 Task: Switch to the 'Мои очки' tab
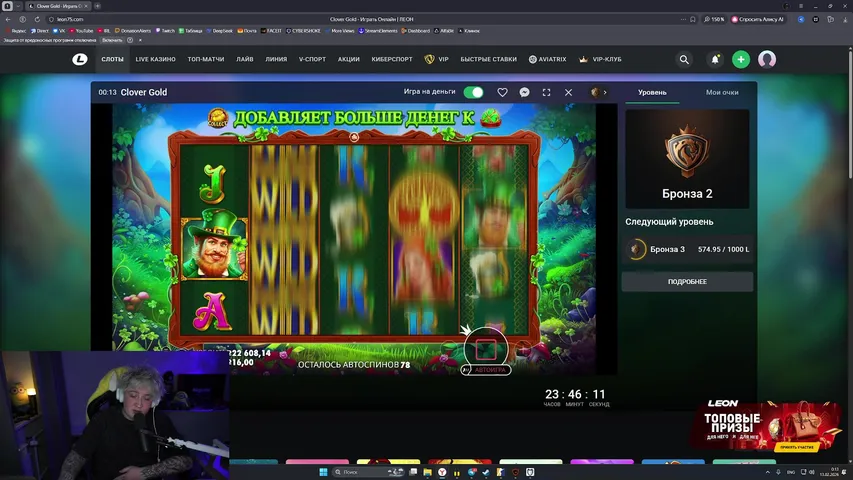coord(721,92)
